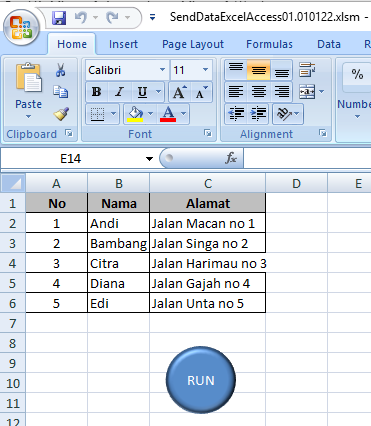Open the Undo history dropdown arrow
The width and height of the screenshot is (371, 426).
[96, 17]
